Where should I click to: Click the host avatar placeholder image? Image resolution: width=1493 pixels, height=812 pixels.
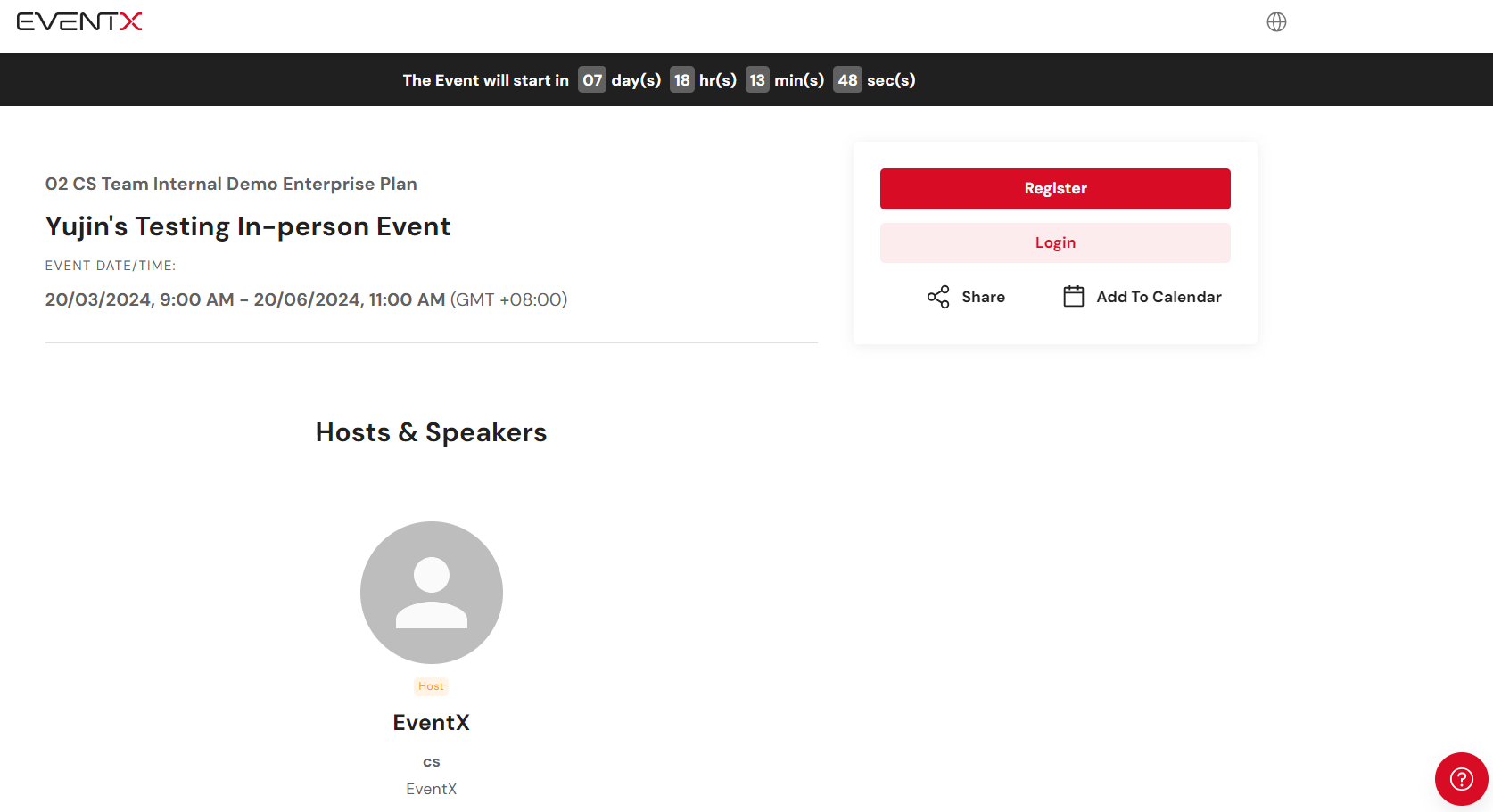pos(432,593)
